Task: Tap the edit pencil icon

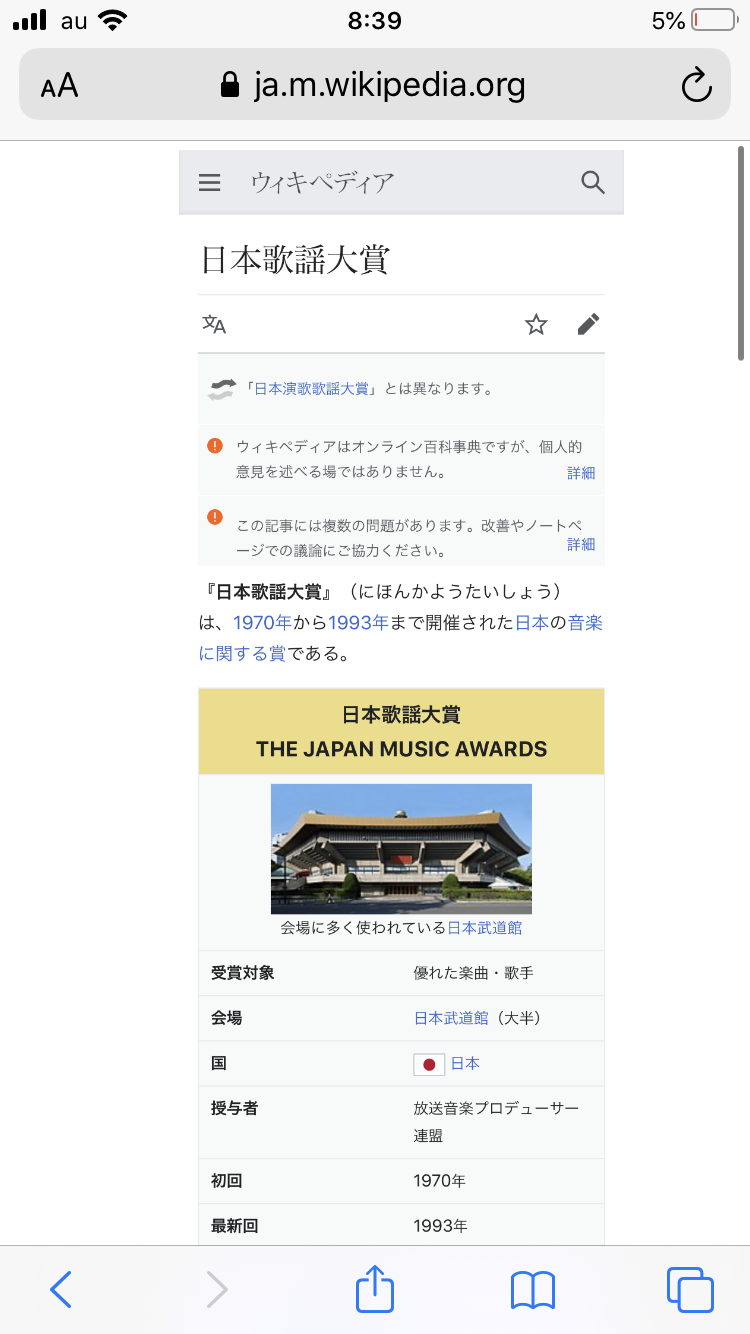Action: 589,324
